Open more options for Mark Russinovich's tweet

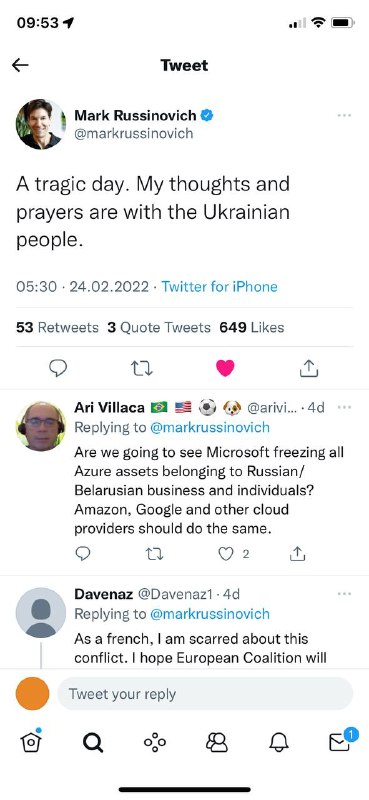[x=345, y=116]
